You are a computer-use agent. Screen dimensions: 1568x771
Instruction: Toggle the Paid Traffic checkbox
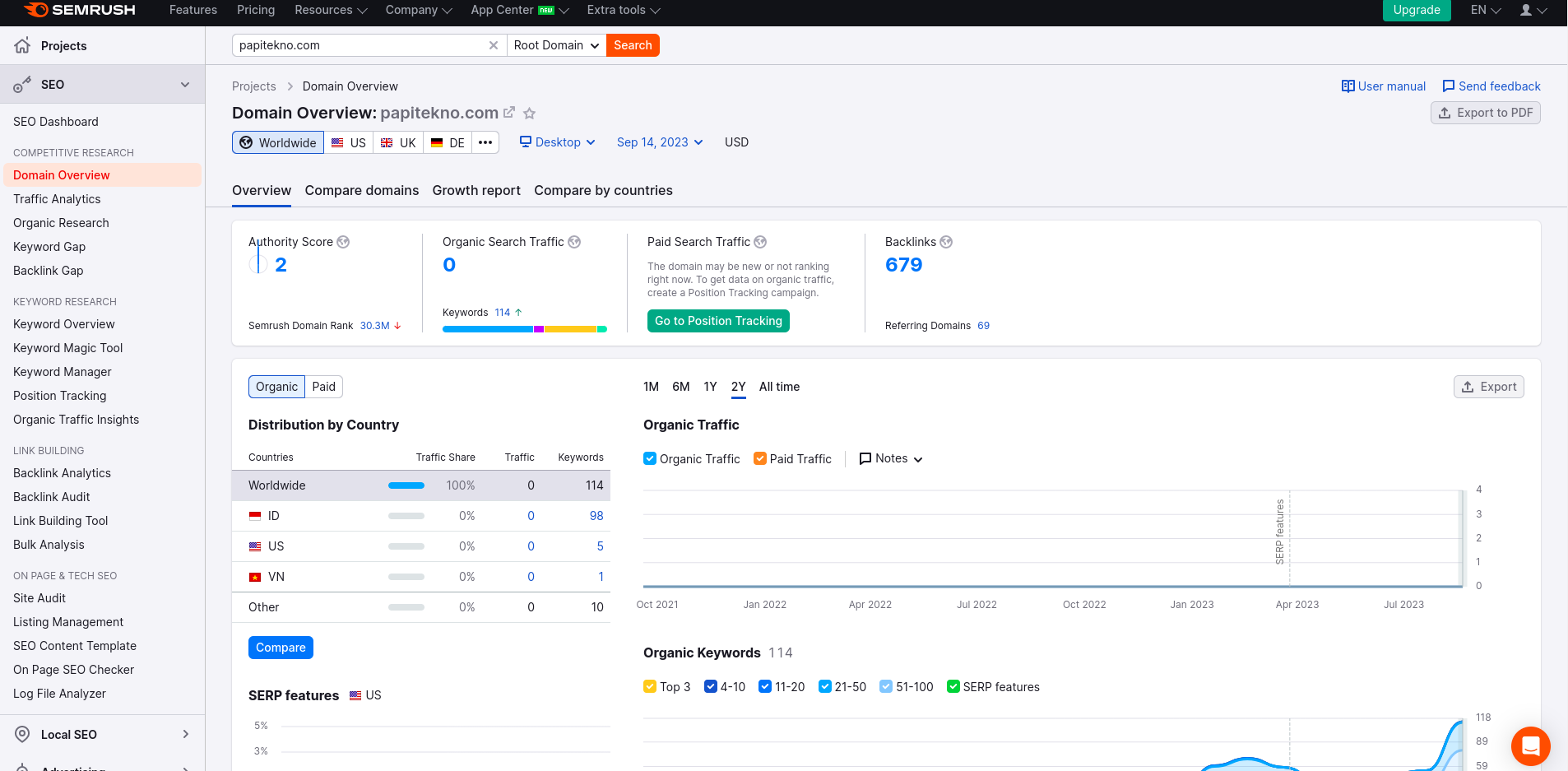click(x=760, y=458)
